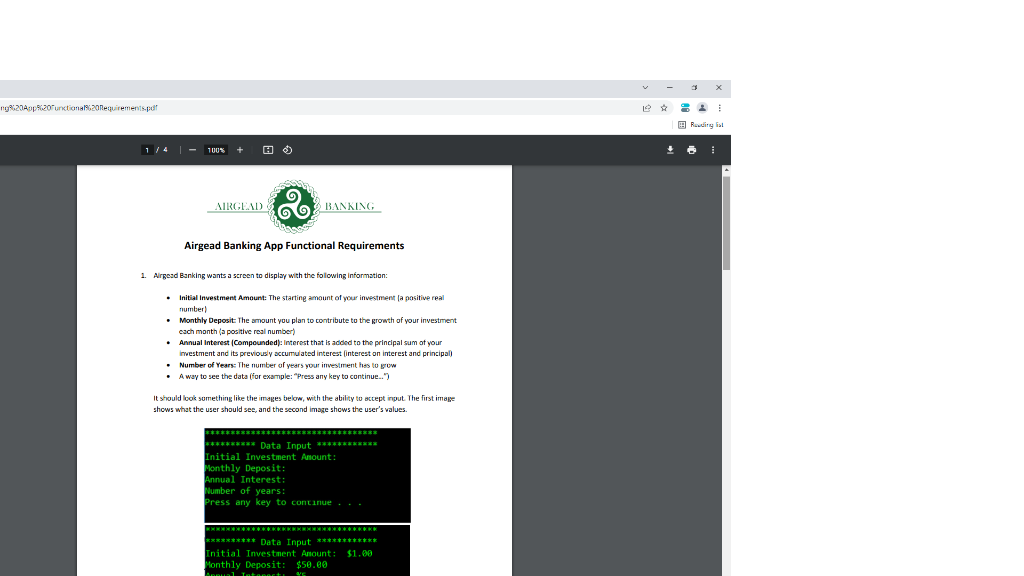Expand the tab search chevron
The height and width of the screenshot is (576, 1024).
click(x=645, y=88)
